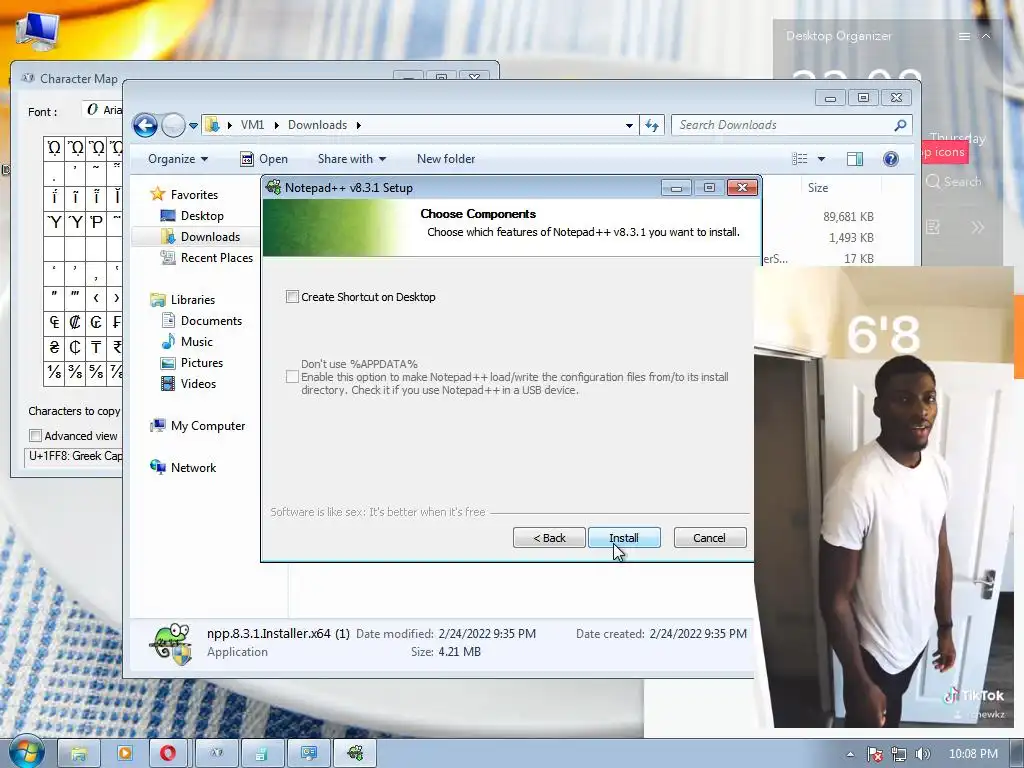Image resolution: width=1024 pixels, height=768 pixels.
Task: Toggle Advanced view in Character Map
Action: click(x=35, y=436)
